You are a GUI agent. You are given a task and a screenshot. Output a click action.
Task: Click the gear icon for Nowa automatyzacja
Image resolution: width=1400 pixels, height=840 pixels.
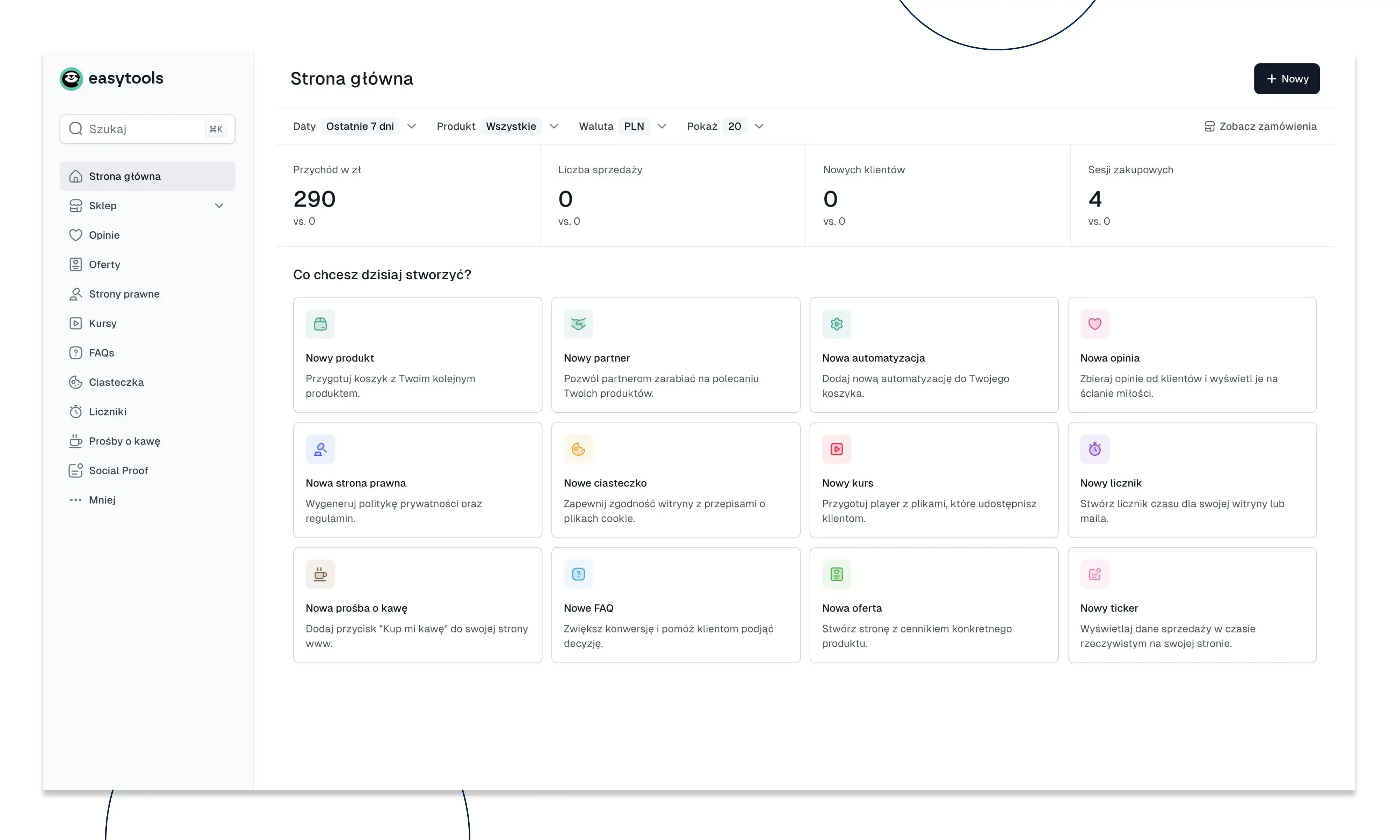tap(836, 324)
